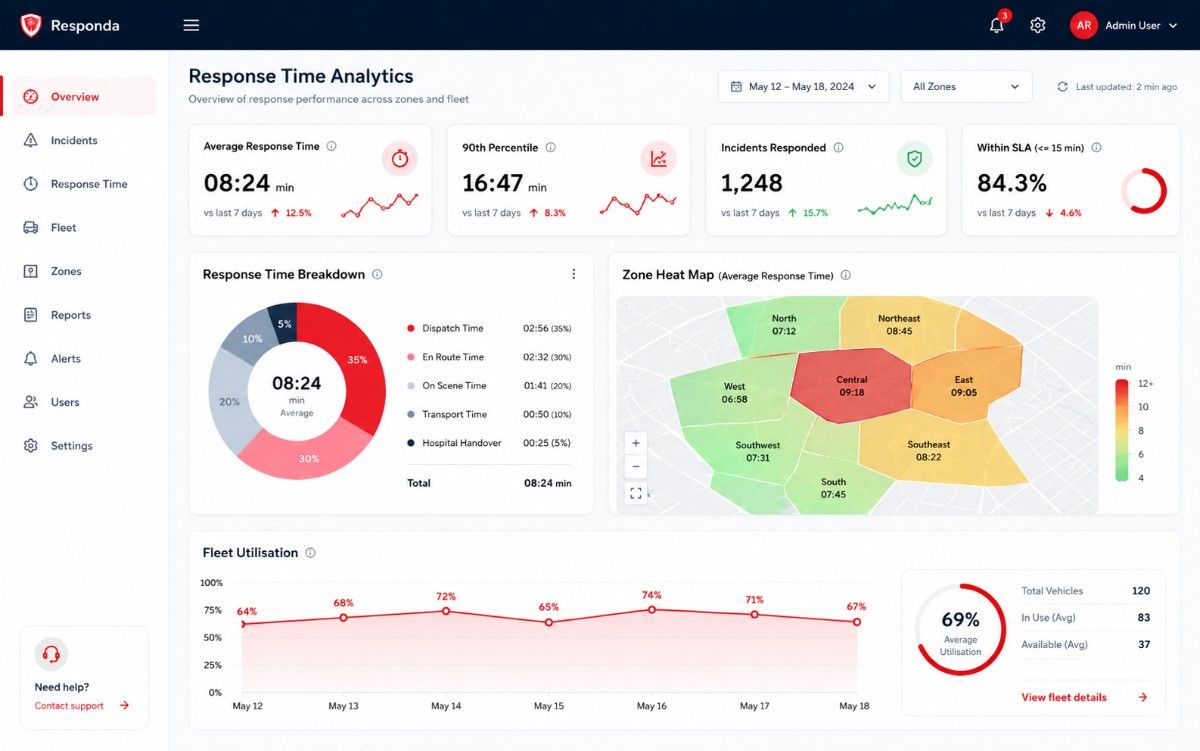The width and height of the screenshot is (1200, 751).
Task: Click info icon beside 90th Percentile
Action: click(x=551, y=147)
